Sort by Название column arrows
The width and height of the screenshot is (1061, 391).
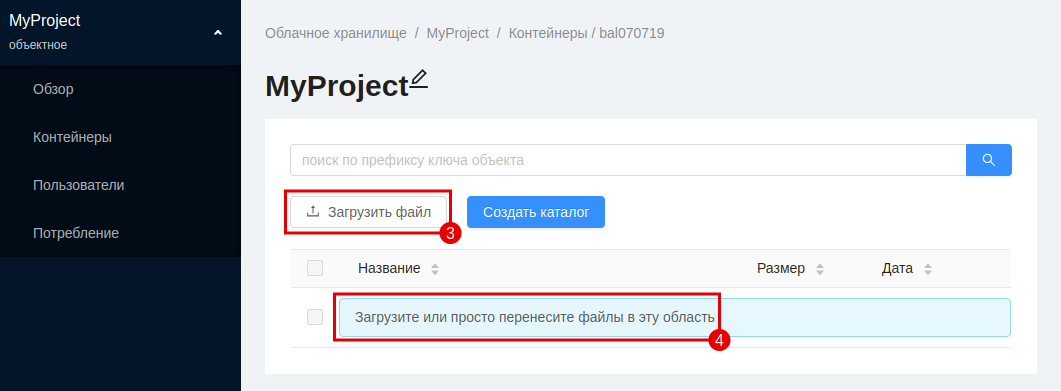(435, 269)
